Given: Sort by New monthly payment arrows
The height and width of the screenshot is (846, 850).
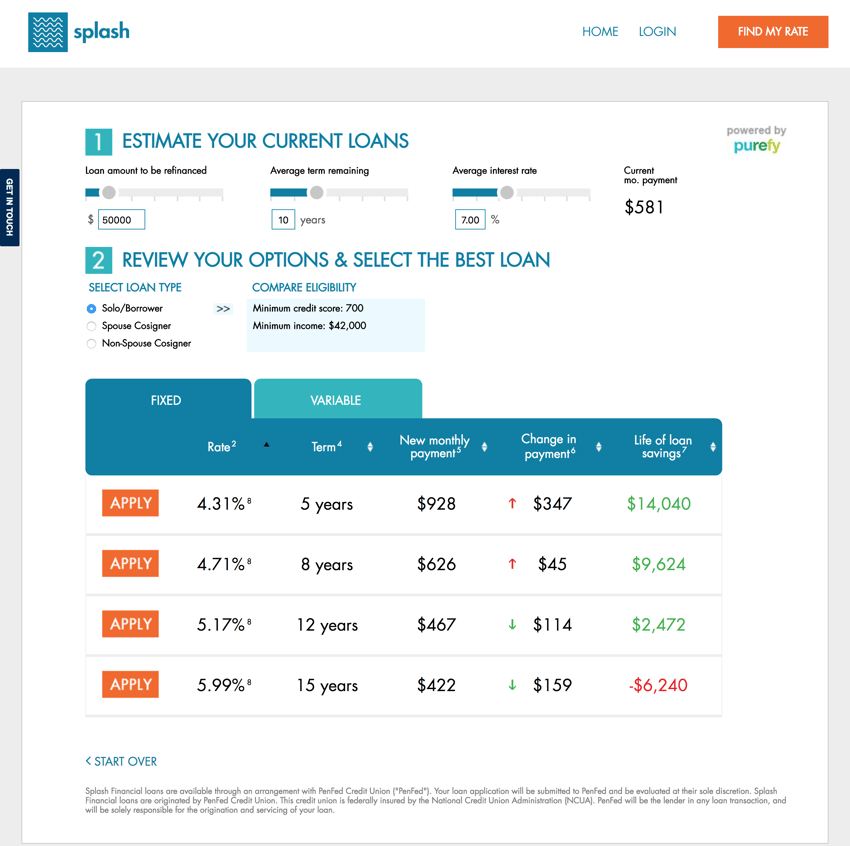Looking at the screenshot, I should click(484, 447).
